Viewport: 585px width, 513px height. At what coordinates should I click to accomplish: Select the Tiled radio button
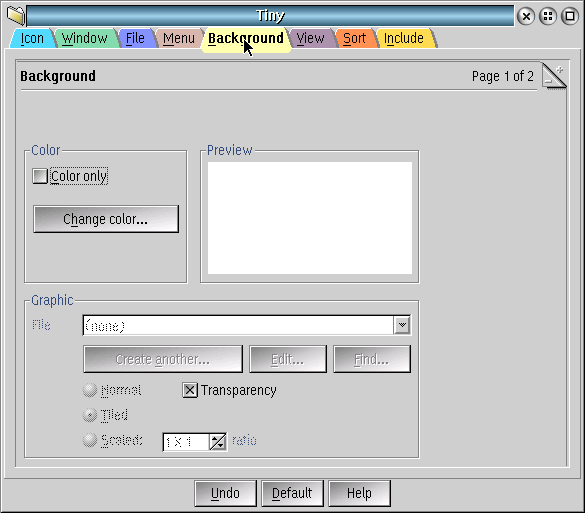[x=90, y=415]
